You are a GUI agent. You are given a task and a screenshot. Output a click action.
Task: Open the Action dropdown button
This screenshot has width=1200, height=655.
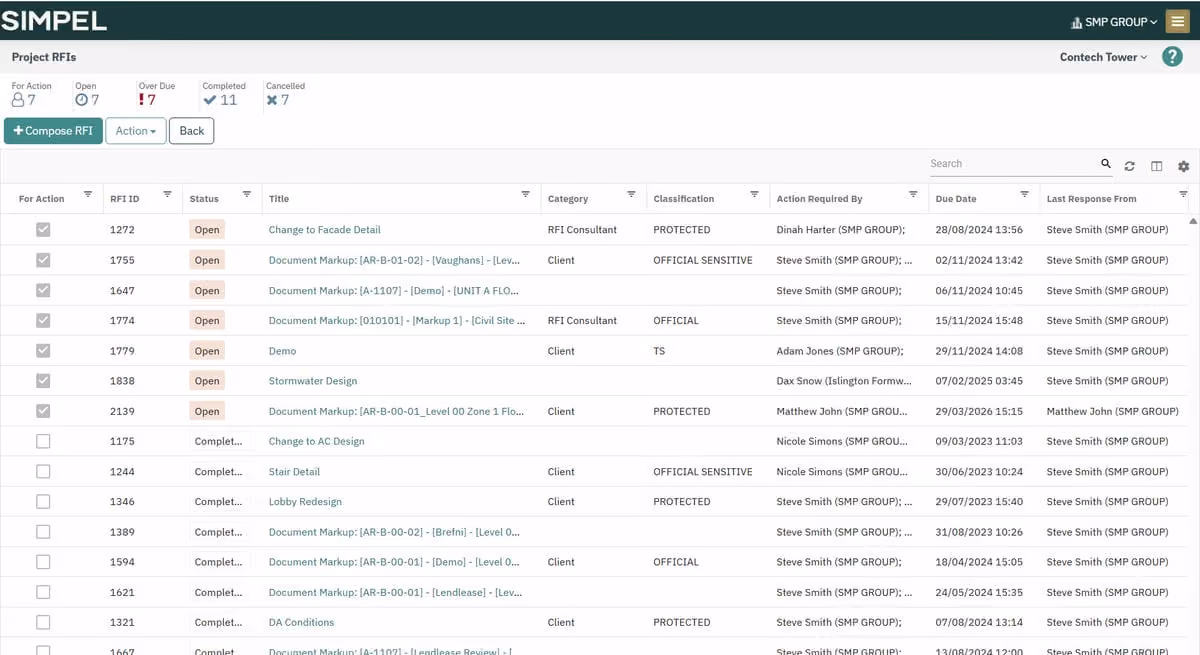[135, 131]
